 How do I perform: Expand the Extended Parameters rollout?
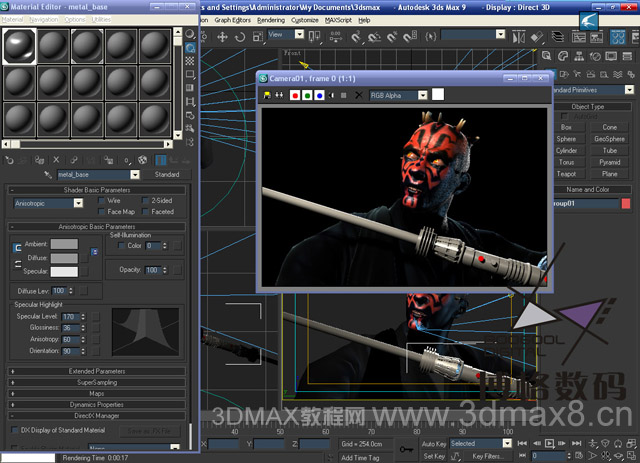[x=97, y=371]
